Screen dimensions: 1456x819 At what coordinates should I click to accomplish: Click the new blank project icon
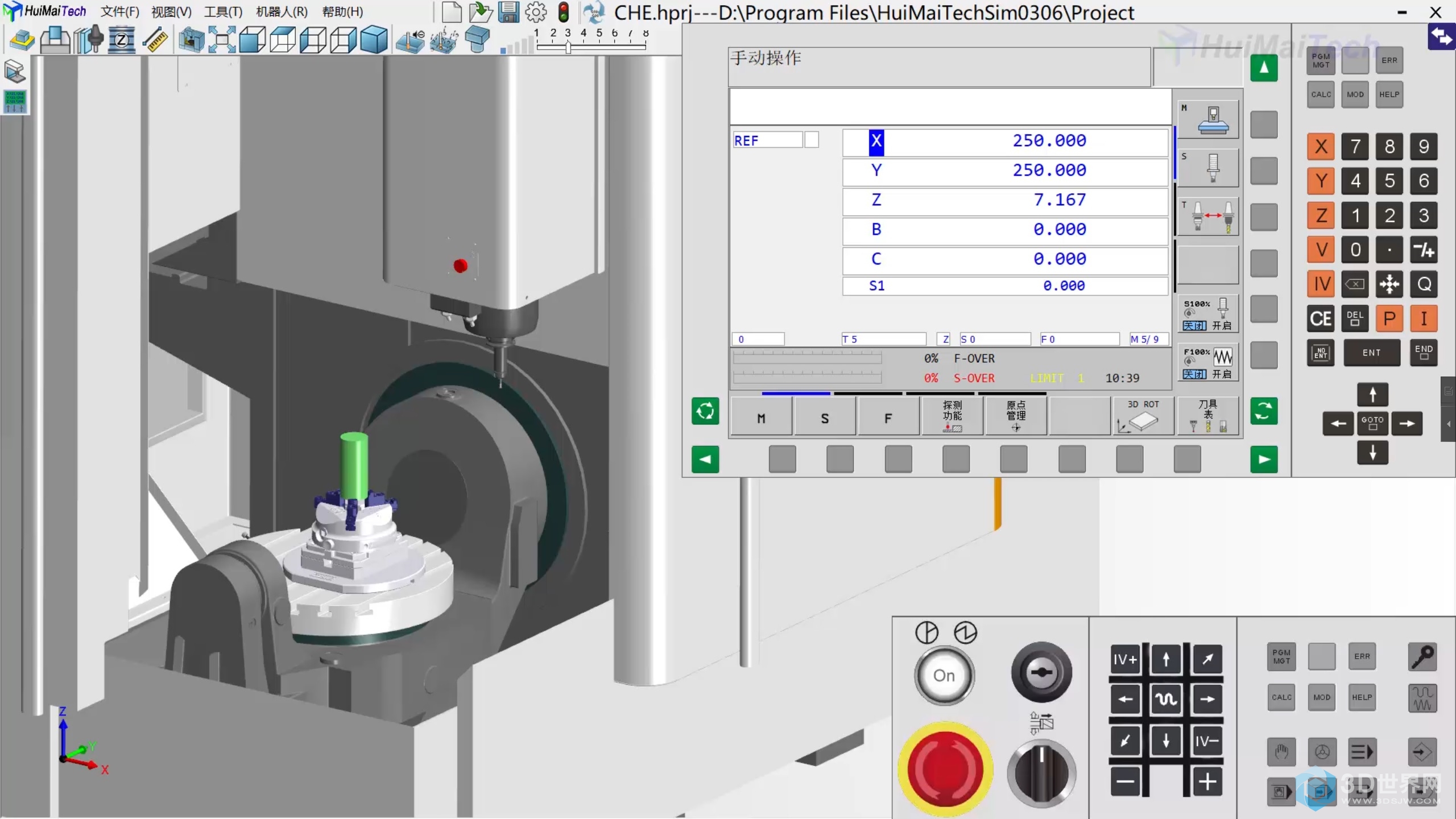(x=452, y=12)
